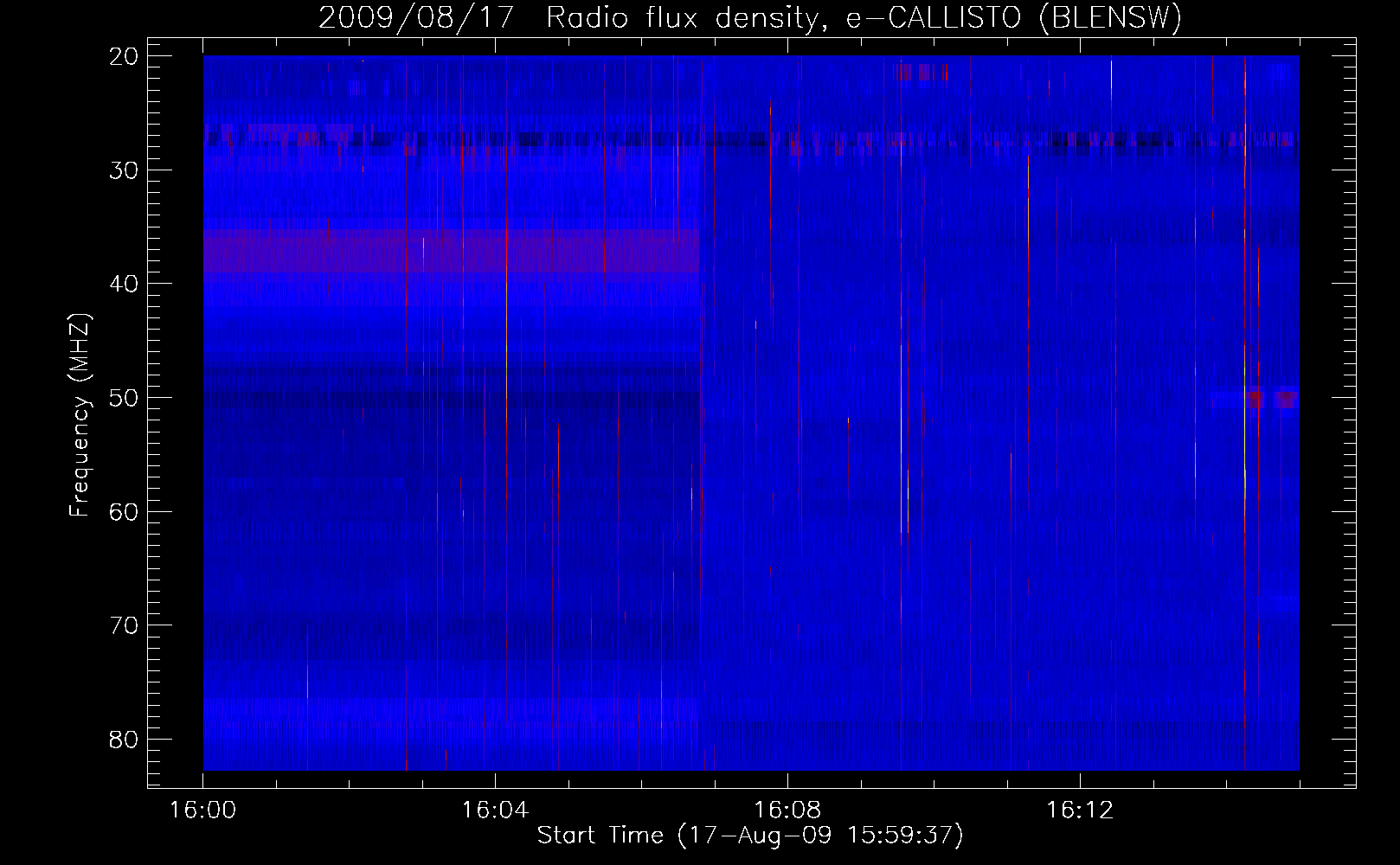Click the 40 frequency tick label
Viewport: 1400px width, 865px height.
tap(125, 284)
